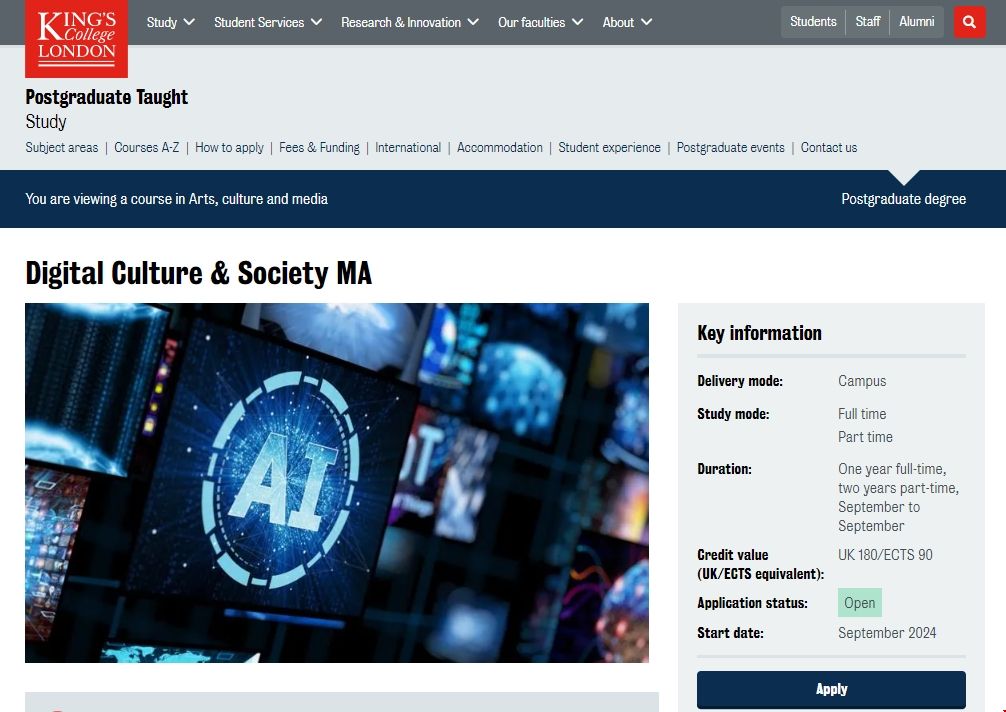
Task: Open the Research & Innovation menu
Action: pos(409,22)
